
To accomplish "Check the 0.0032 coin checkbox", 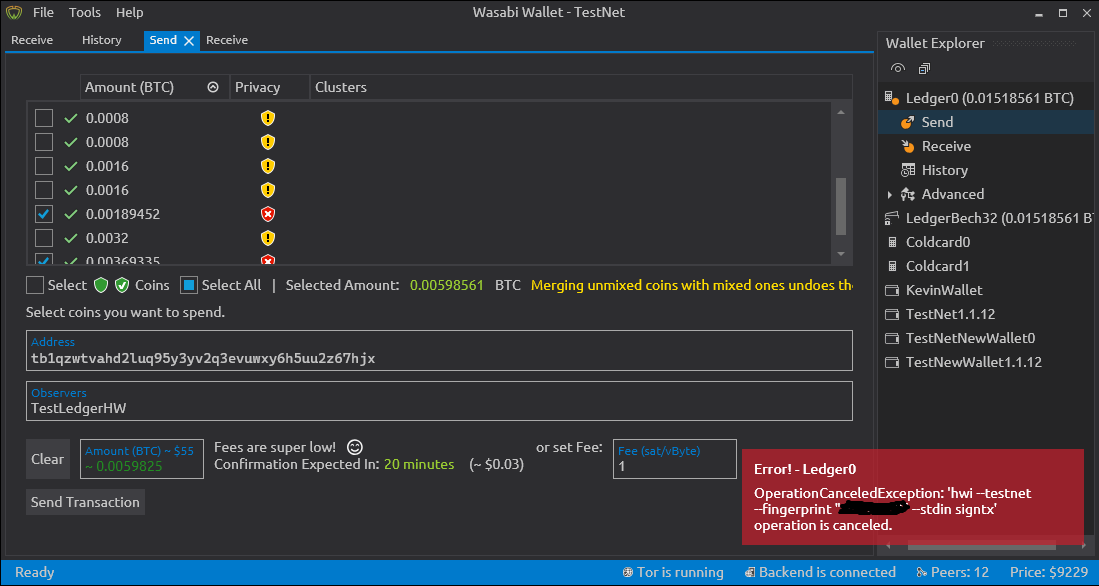I will tap(44, 238).
